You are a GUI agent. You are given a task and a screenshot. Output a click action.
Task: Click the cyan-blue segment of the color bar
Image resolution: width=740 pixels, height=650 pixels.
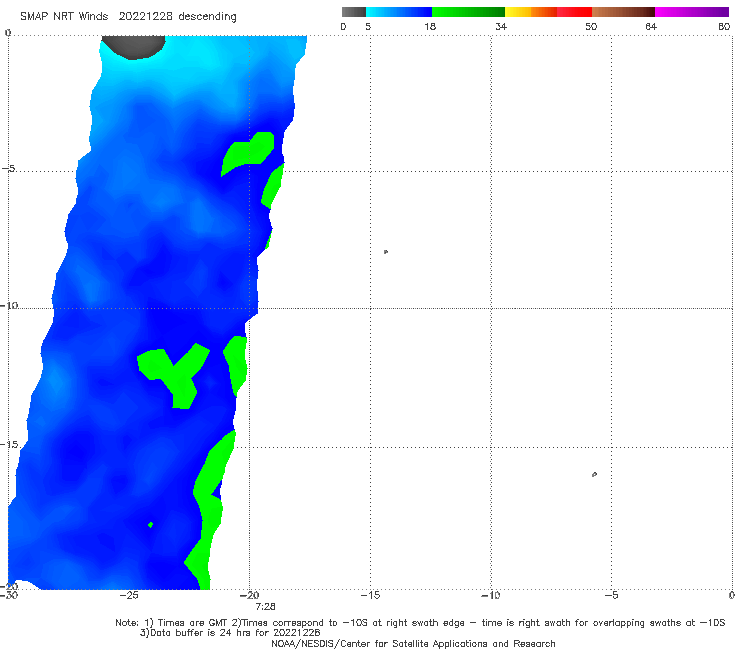click(x=399, y=12)
